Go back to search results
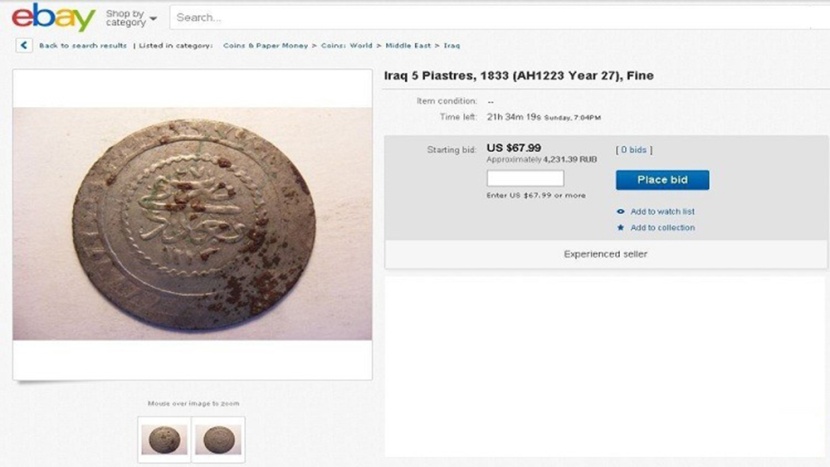This screenshot has width=830, height=467. [x=83, y=46]
